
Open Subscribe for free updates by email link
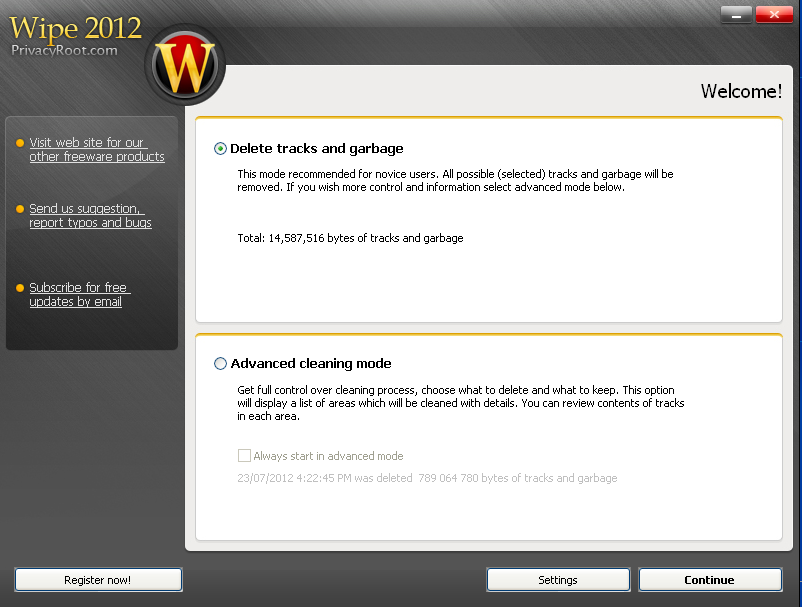[x=80, y=295]
